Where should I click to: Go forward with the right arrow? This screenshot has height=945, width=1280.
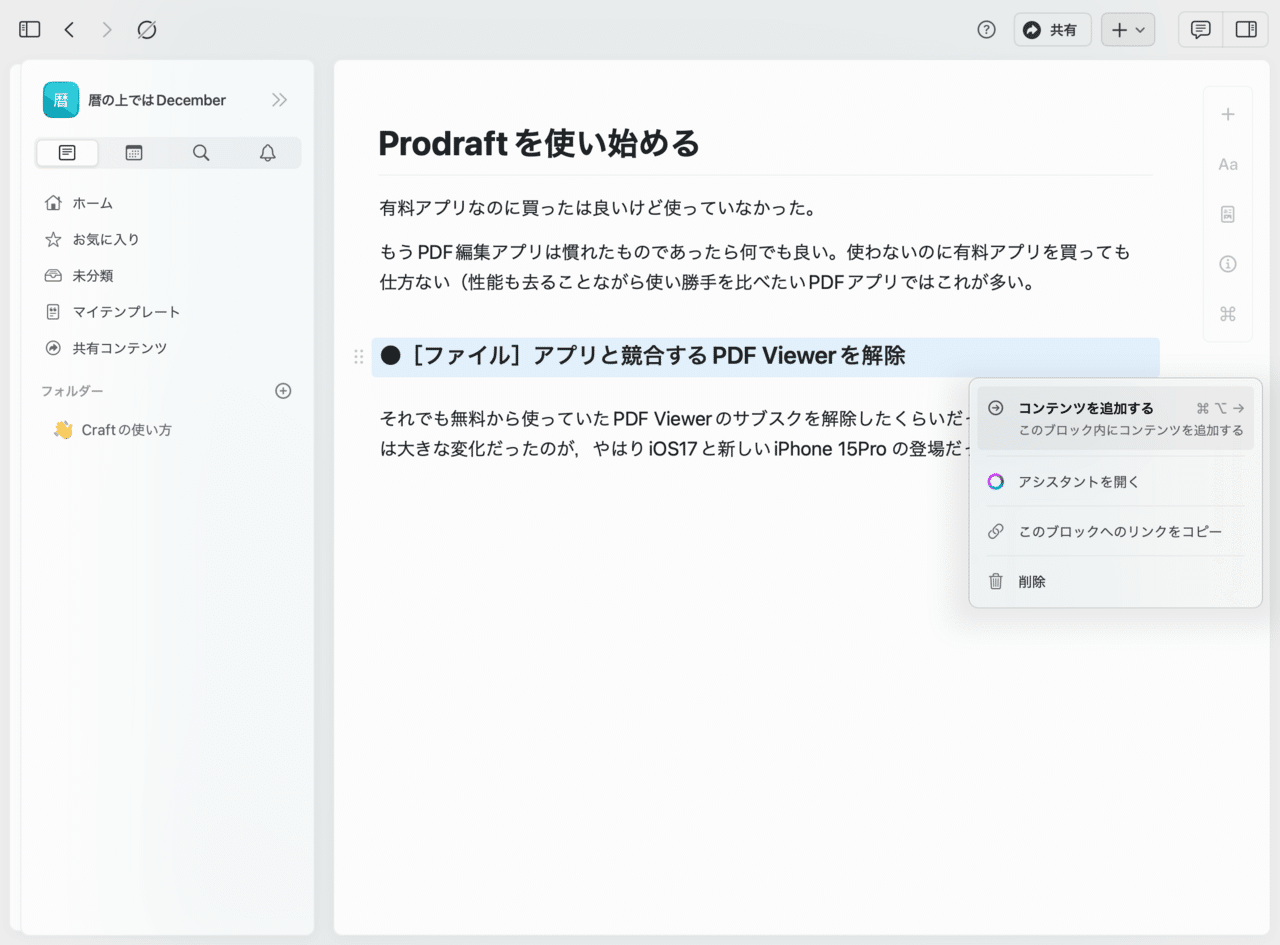pyautogui.click(x=107, y=30)
